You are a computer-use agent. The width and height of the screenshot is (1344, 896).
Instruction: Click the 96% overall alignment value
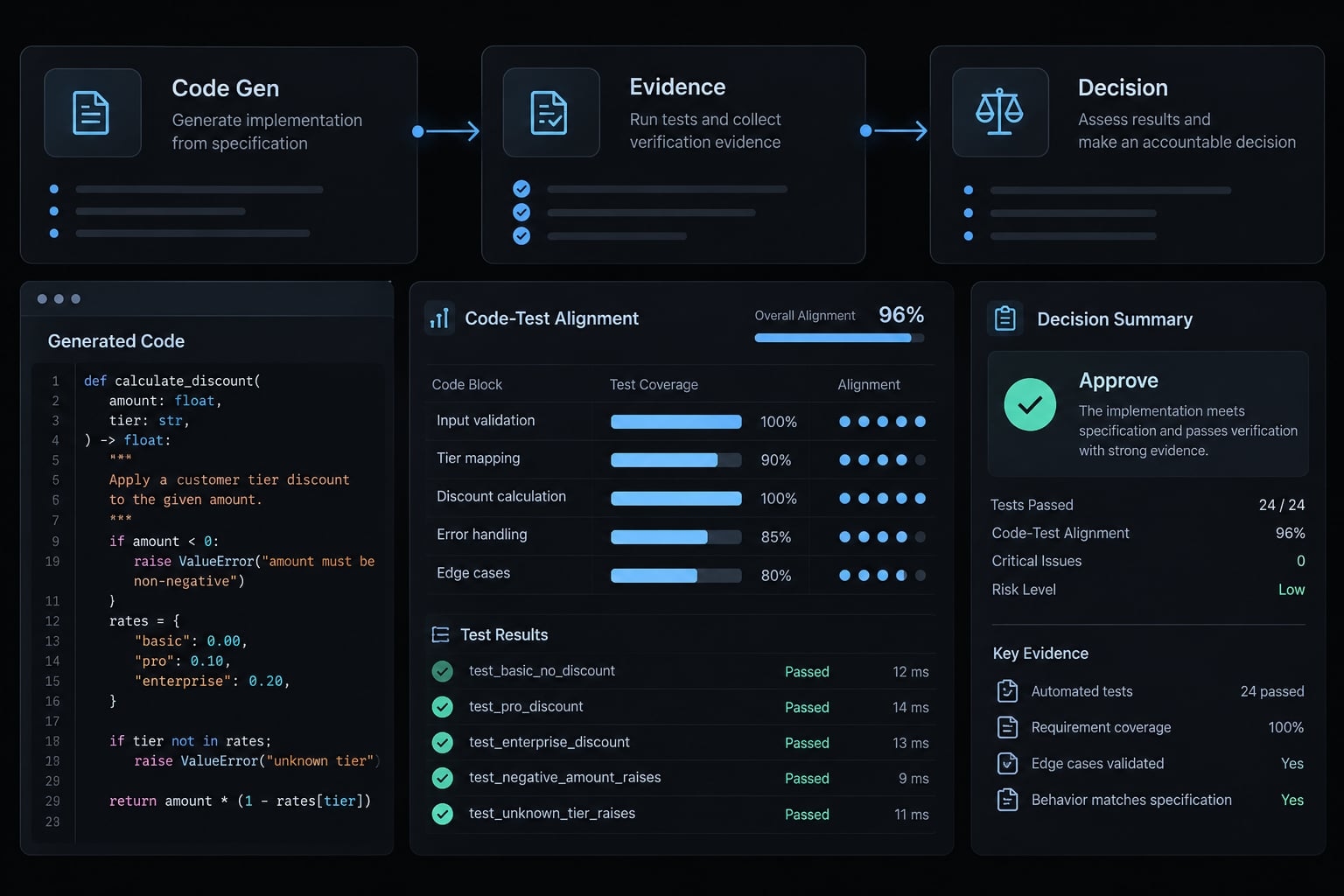901,315
